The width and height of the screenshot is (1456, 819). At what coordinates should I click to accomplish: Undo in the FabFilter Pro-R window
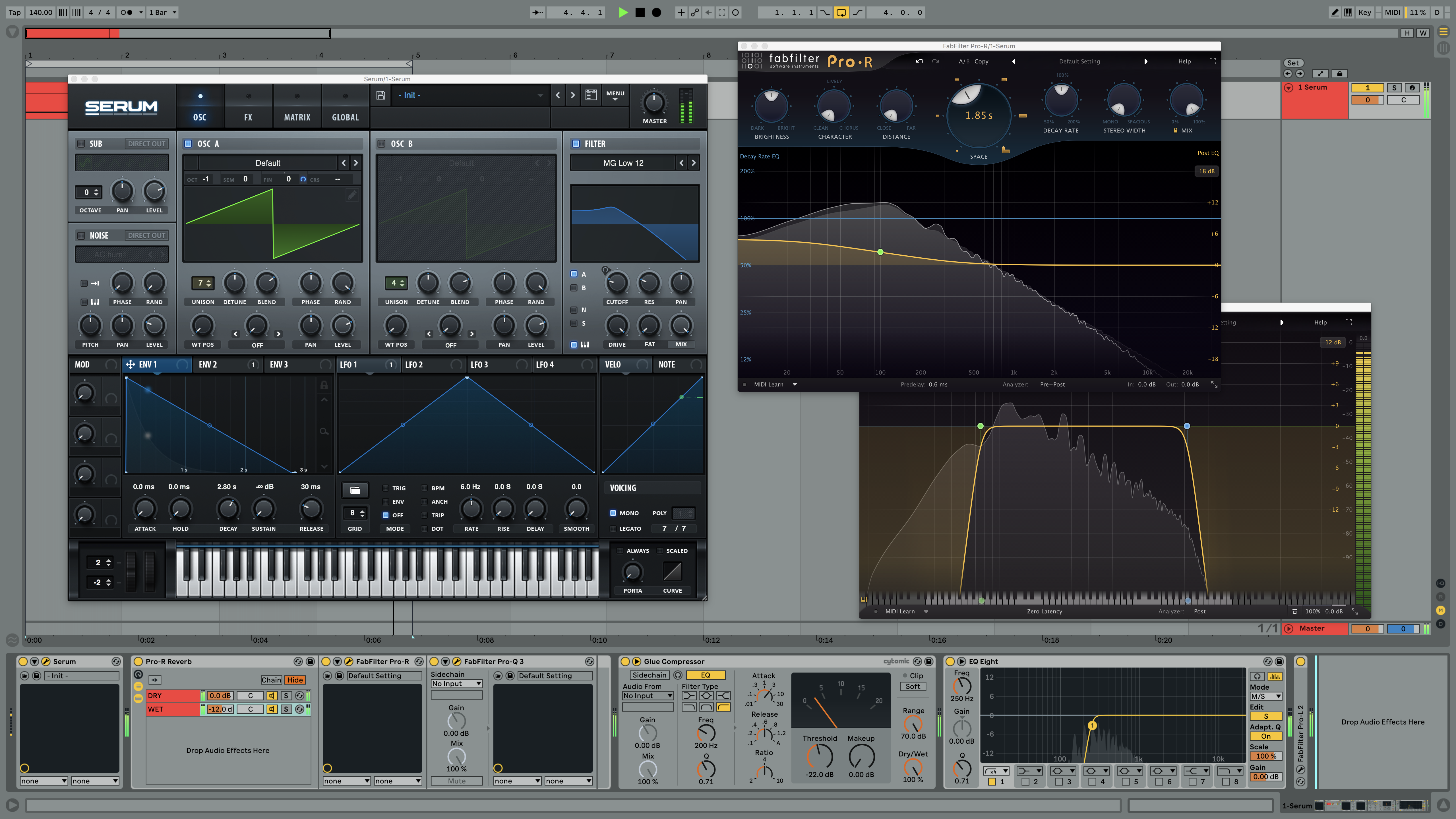pos(920,61)
